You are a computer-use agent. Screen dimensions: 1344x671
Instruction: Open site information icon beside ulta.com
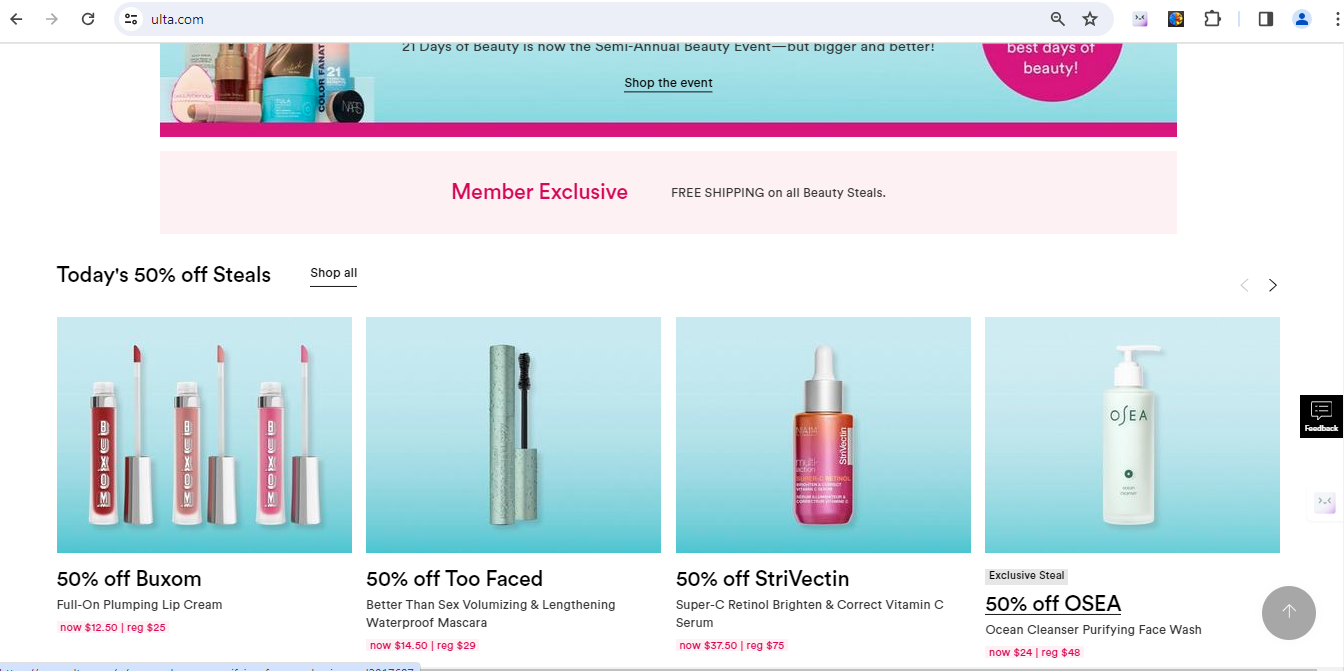pos(130,19)
